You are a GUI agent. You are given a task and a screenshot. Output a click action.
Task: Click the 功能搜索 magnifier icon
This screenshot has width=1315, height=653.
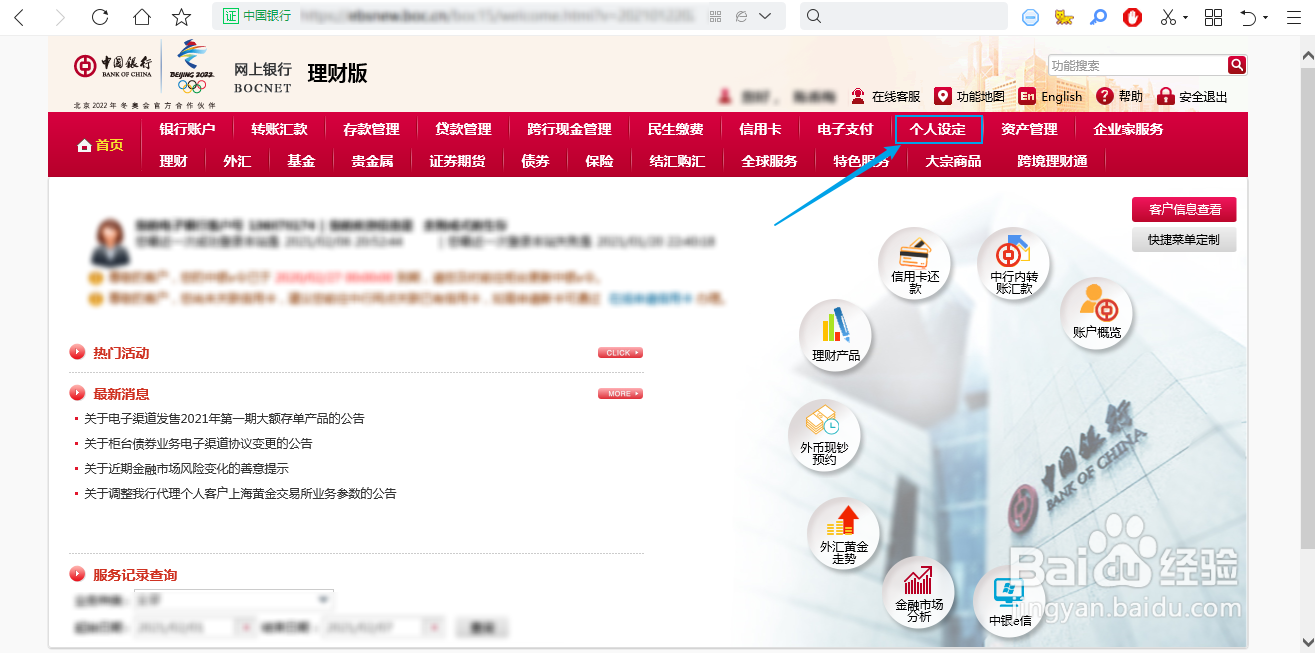point(1237,64)
